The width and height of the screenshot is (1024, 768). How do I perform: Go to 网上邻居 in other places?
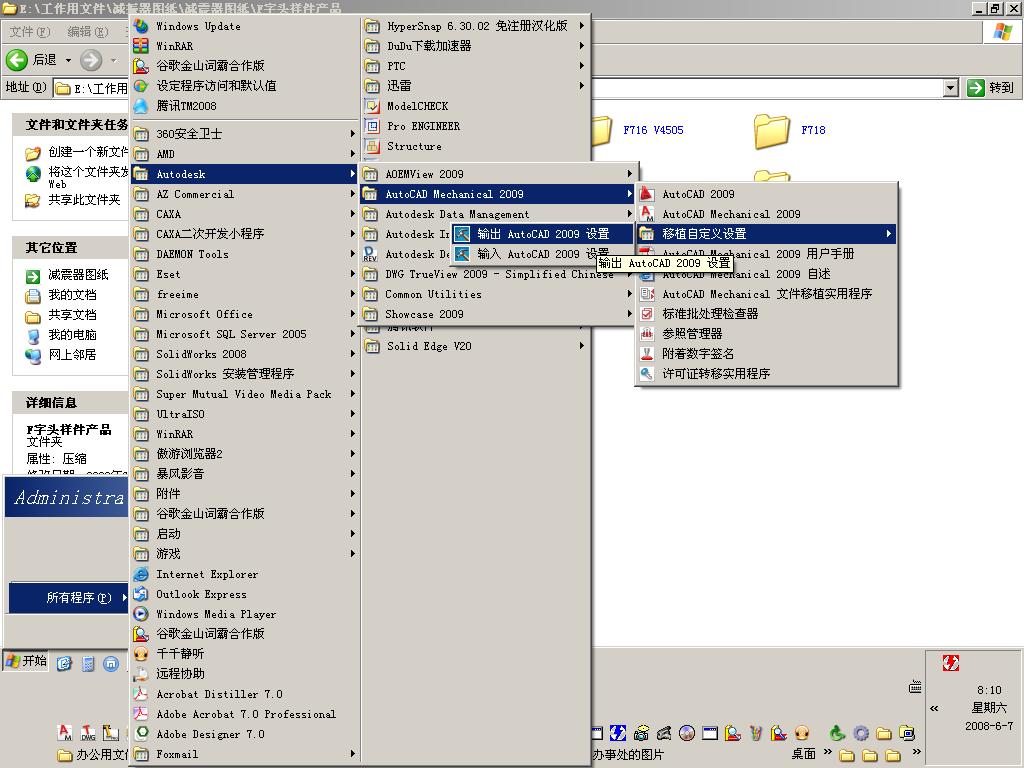tap(61, 355)
